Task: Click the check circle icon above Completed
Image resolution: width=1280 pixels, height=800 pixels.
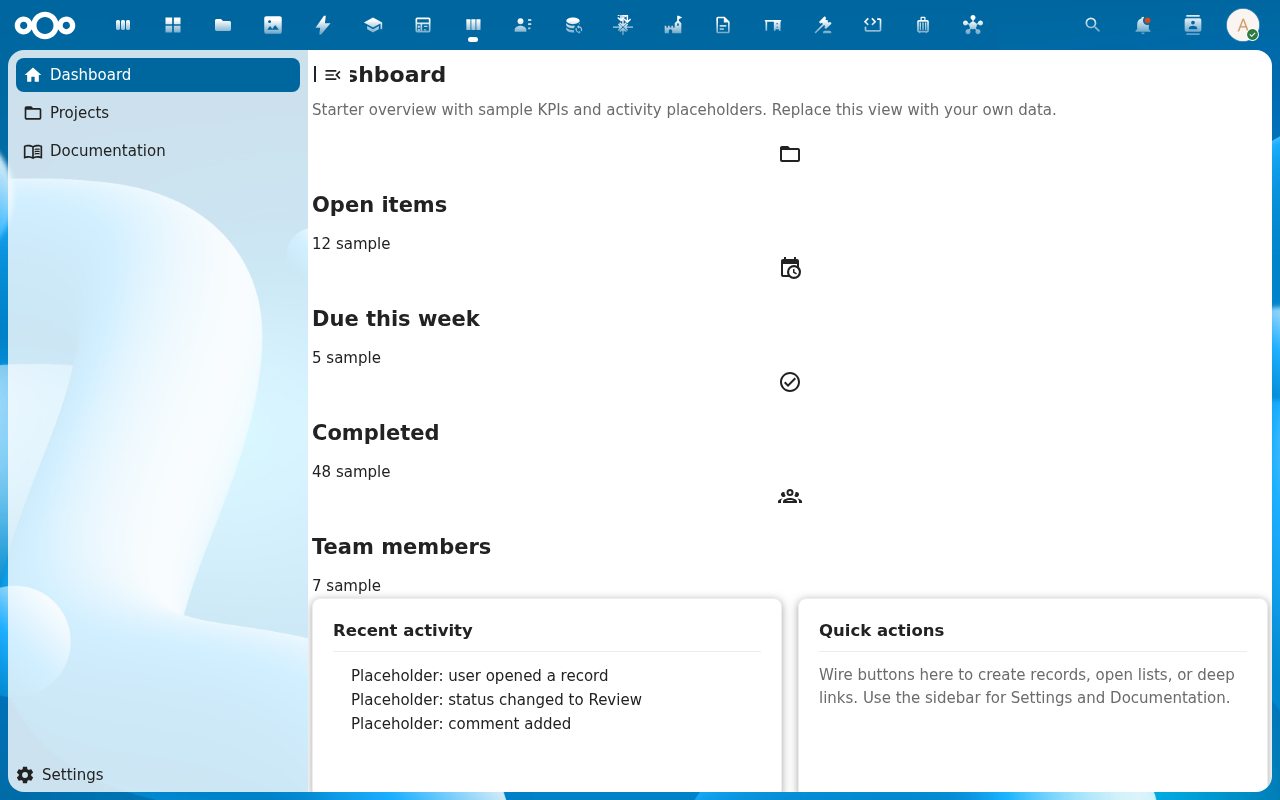Action: [790, 382]
